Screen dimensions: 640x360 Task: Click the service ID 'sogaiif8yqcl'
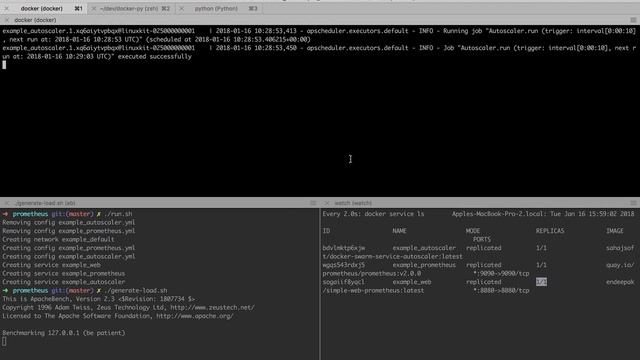click(344, 282)
